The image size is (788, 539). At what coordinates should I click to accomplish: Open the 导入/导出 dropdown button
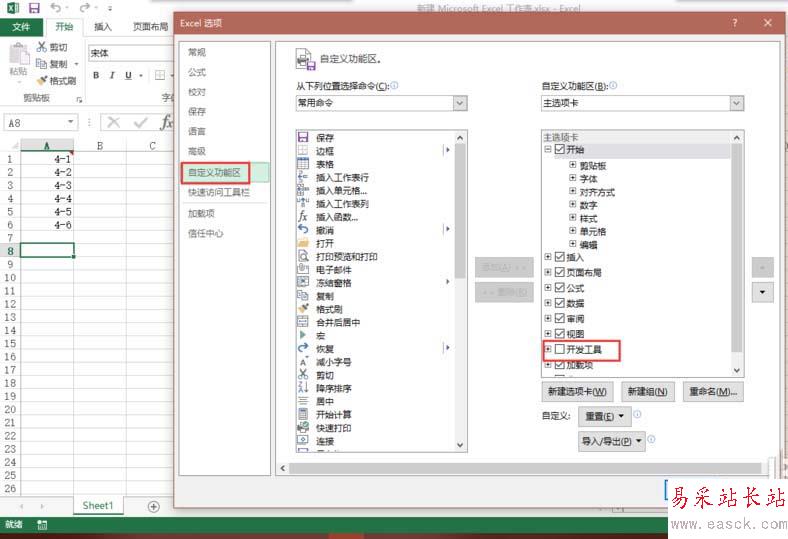tap(612, 442)
